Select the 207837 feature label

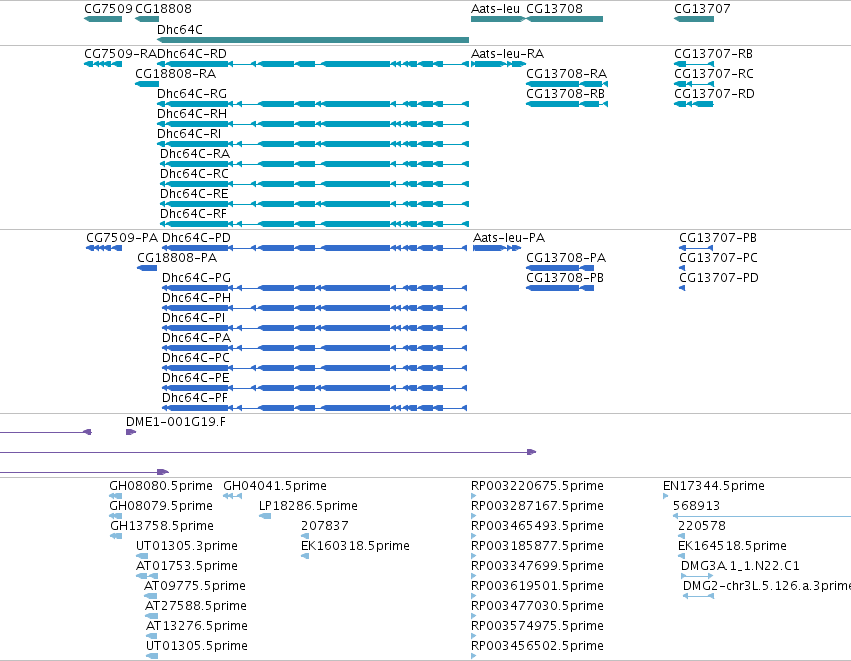325,526
